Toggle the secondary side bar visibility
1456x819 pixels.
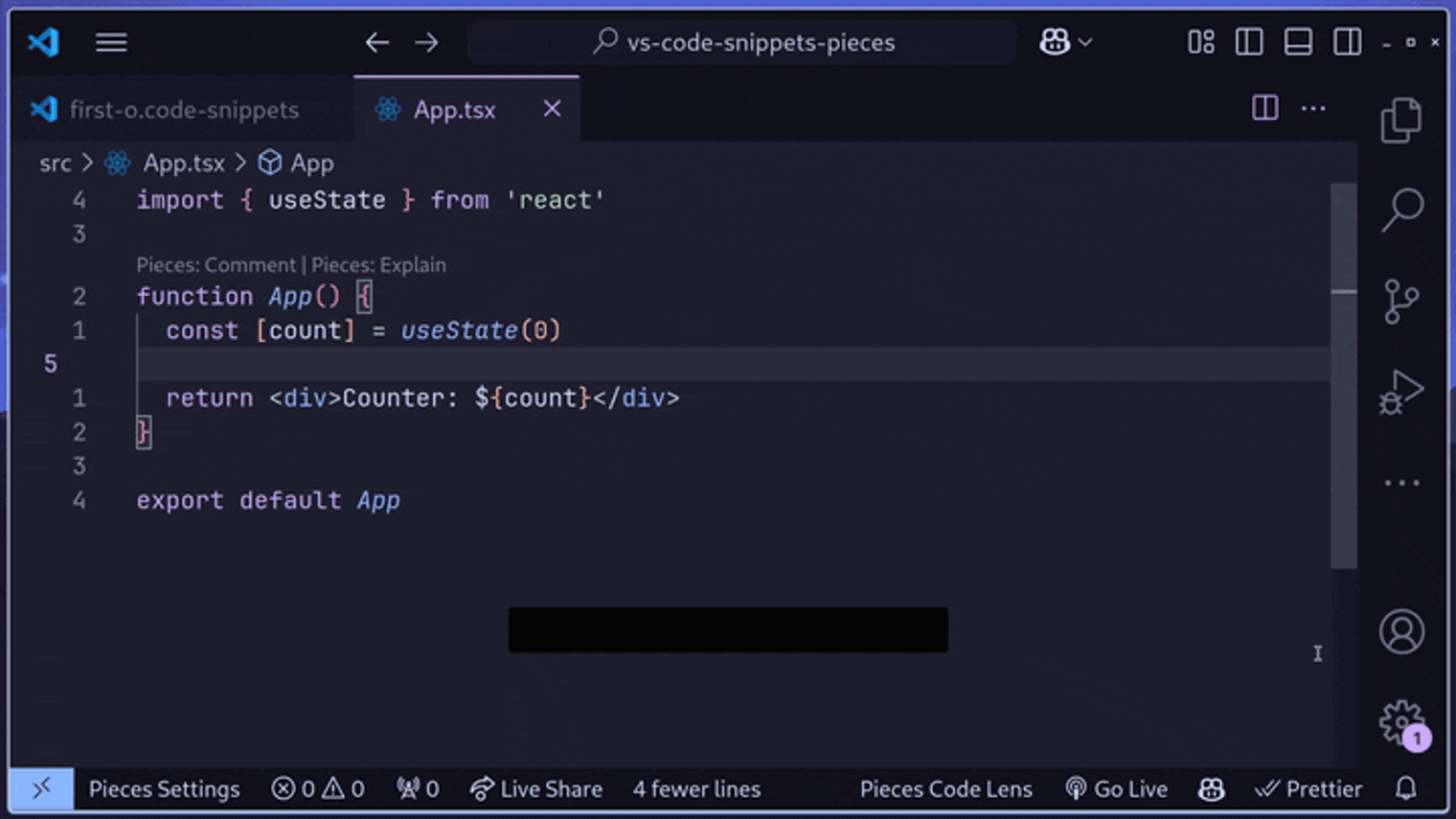pos(1347,42)
